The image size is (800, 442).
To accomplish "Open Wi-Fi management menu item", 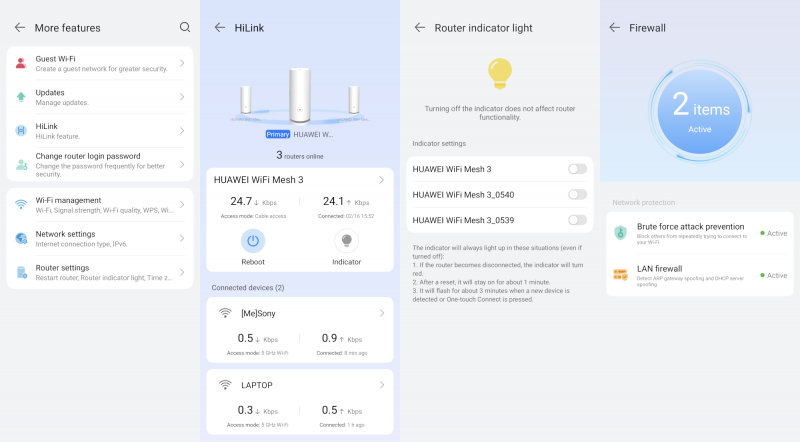I will pyautogui.click(x=100, y=205).
